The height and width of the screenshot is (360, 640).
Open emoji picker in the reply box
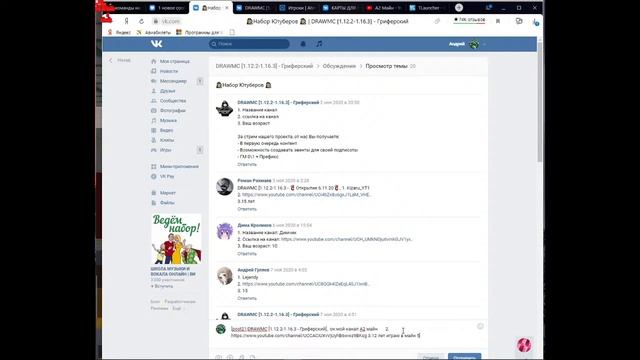click(x=480, y=326)
